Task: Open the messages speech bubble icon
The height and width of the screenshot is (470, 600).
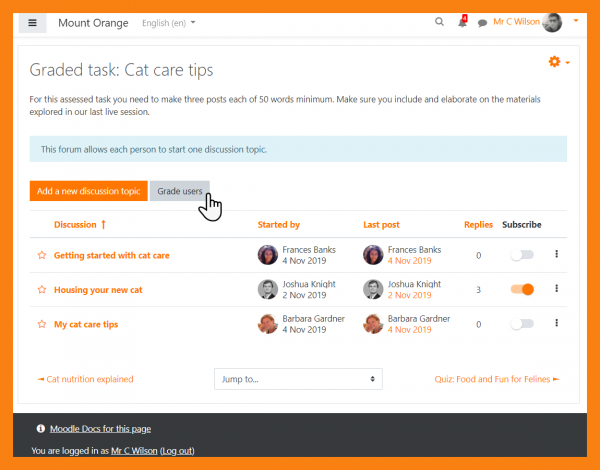Action: (482, 22)
